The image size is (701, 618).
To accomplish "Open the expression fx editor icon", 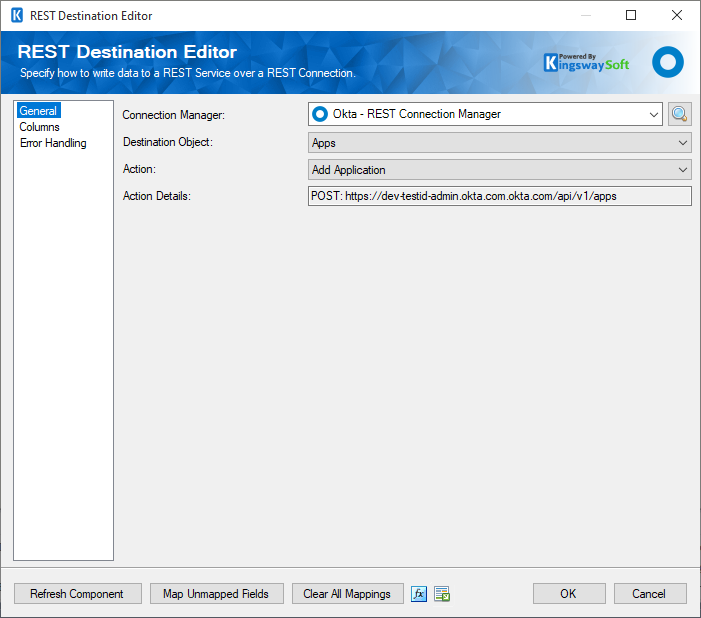I will coord(419,594).
